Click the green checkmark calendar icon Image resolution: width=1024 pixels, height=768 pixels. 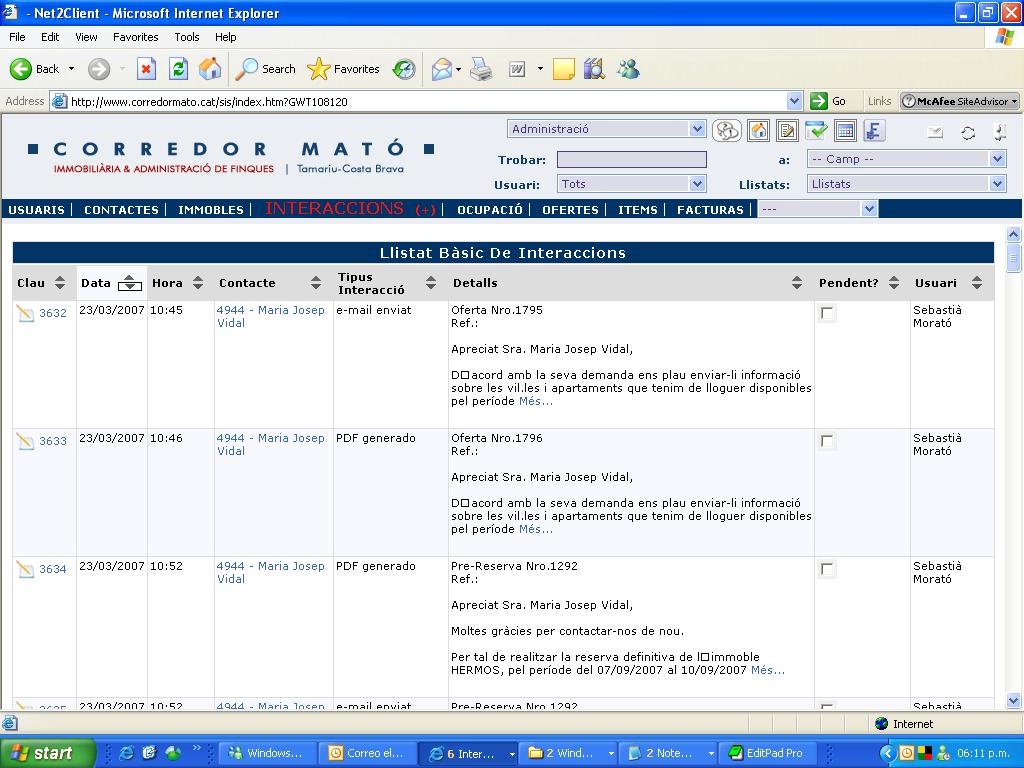816,131
